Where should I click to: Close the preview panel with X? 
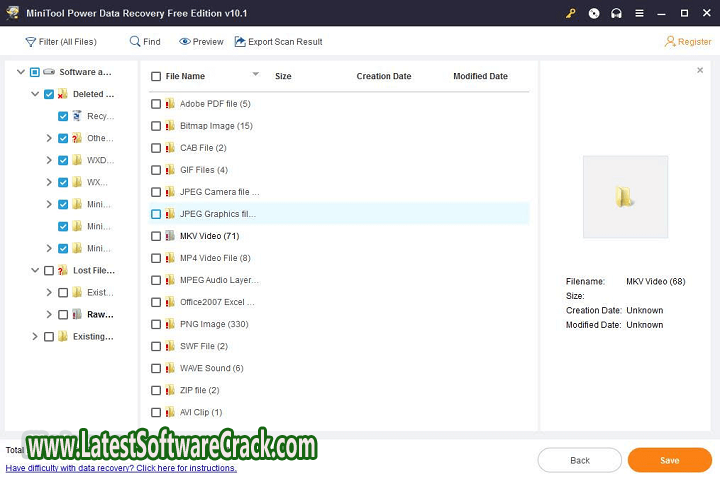click(700, 71)
